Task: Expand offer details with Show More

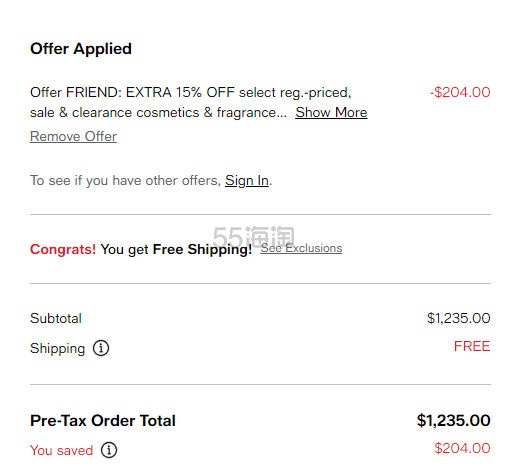Action: 331,112
